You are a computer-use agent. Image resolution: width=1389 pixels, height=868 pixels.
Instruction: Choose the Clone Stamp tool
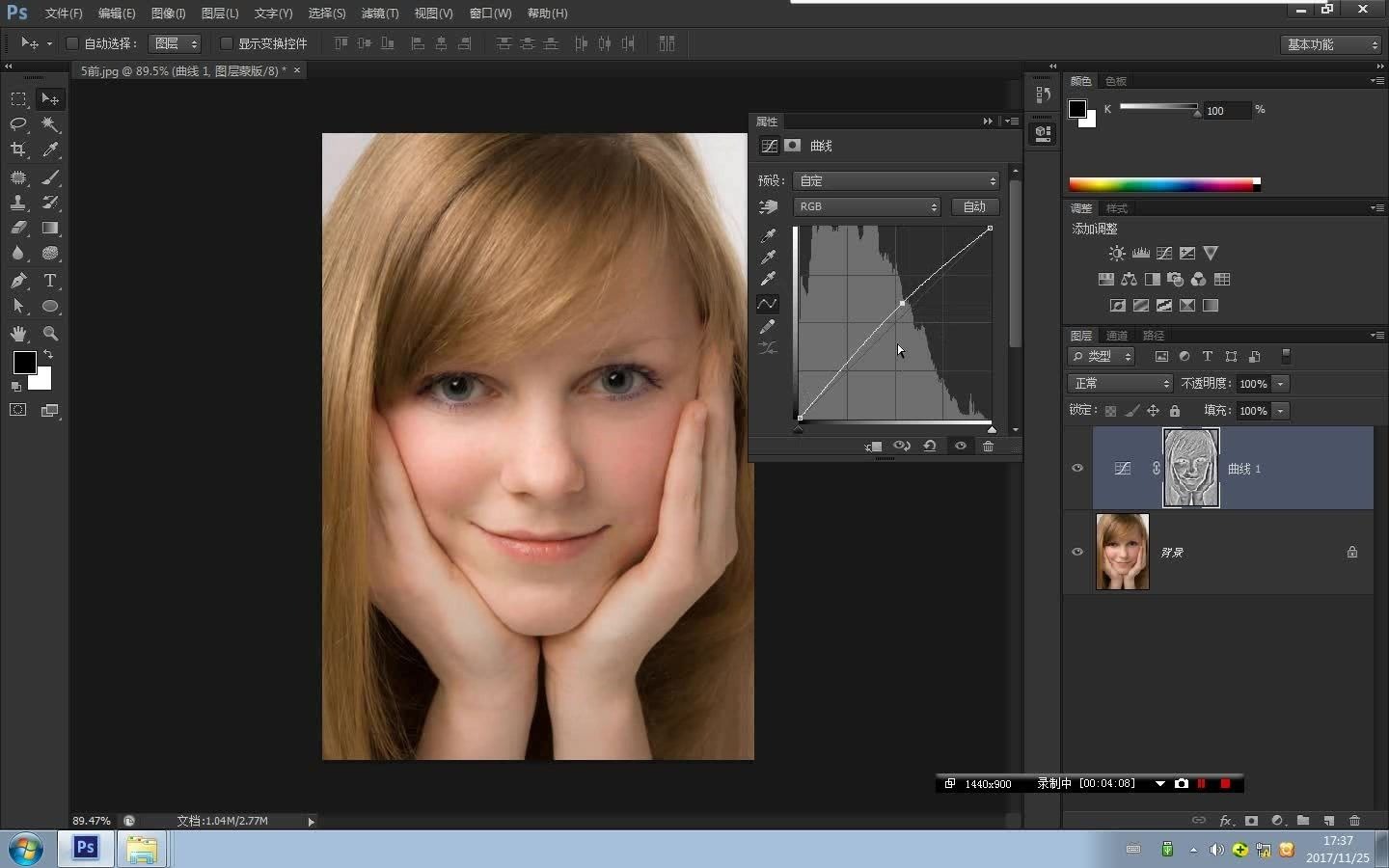(x=18, y=203)
